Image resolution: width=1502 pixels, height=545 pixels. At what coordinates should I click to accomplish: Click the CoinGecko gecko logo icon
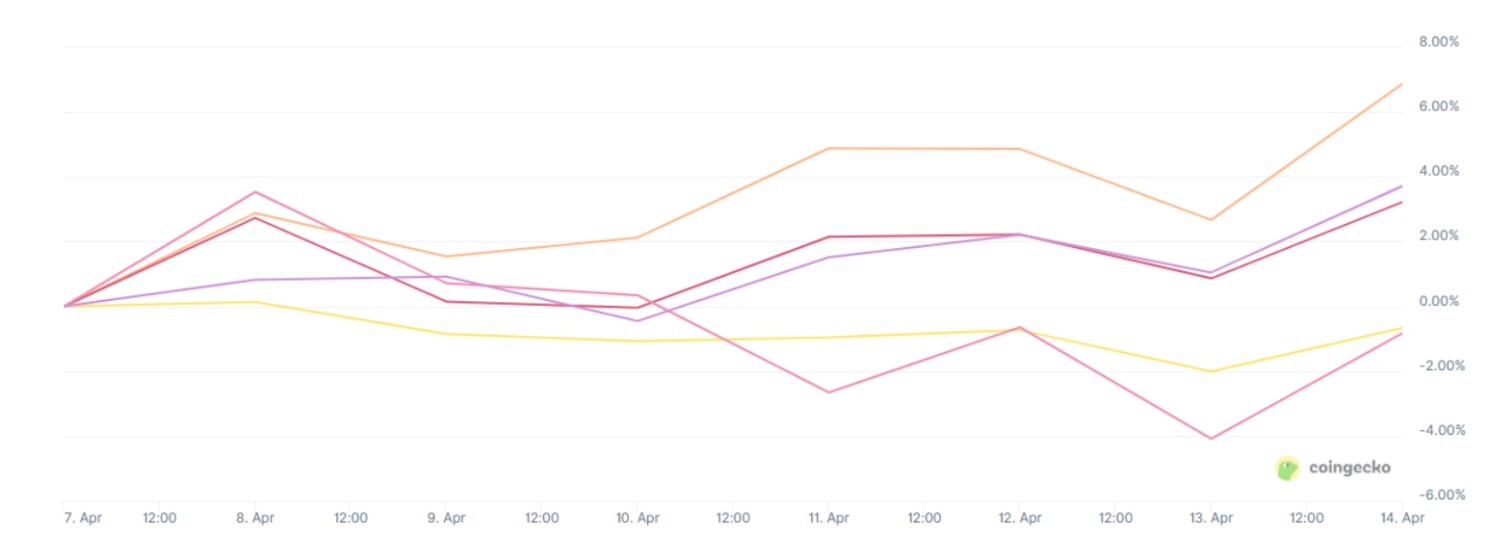click(1288, 468)
